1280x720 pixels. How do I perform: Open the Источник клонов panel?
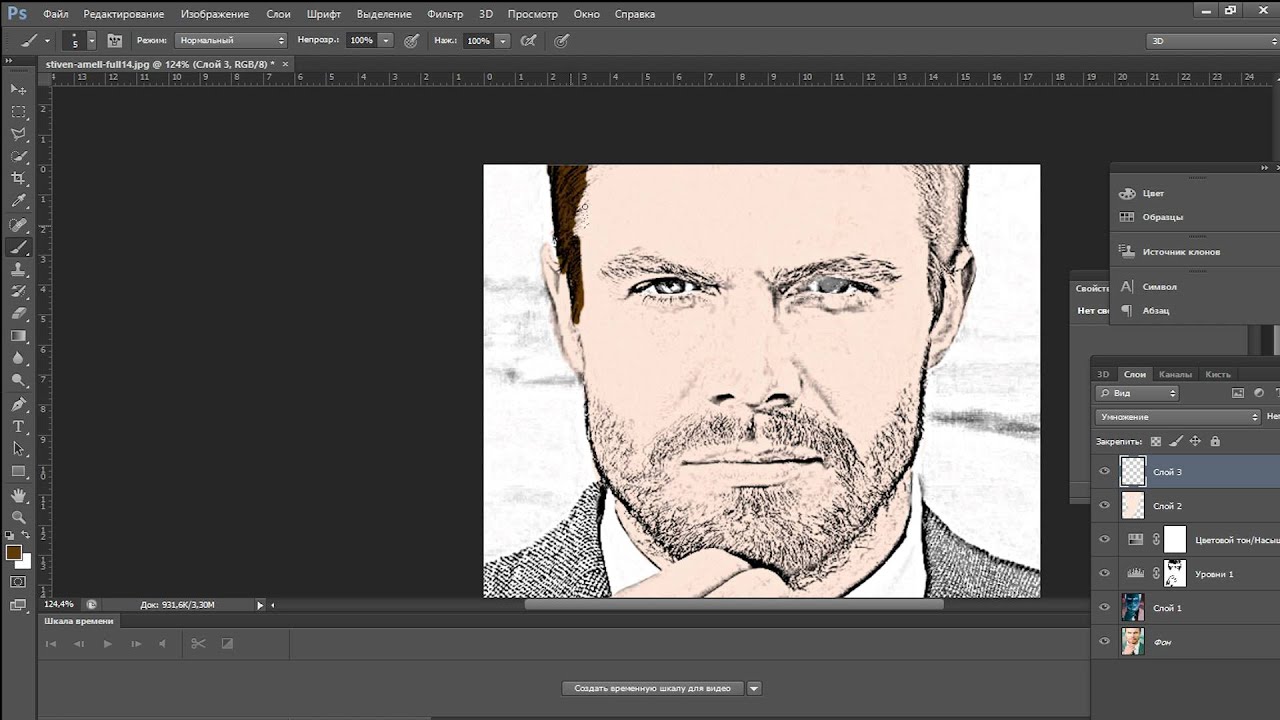(1180, 252)
